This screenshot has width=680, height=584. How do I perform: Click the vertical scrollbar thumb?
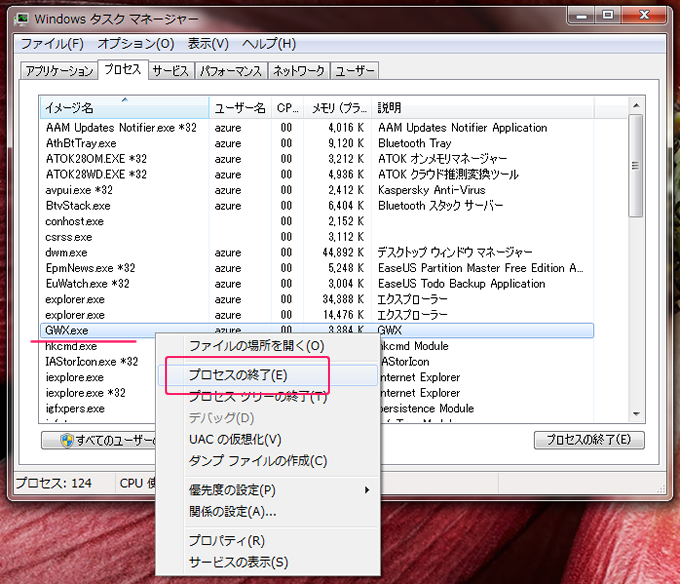tap(636, 166)
